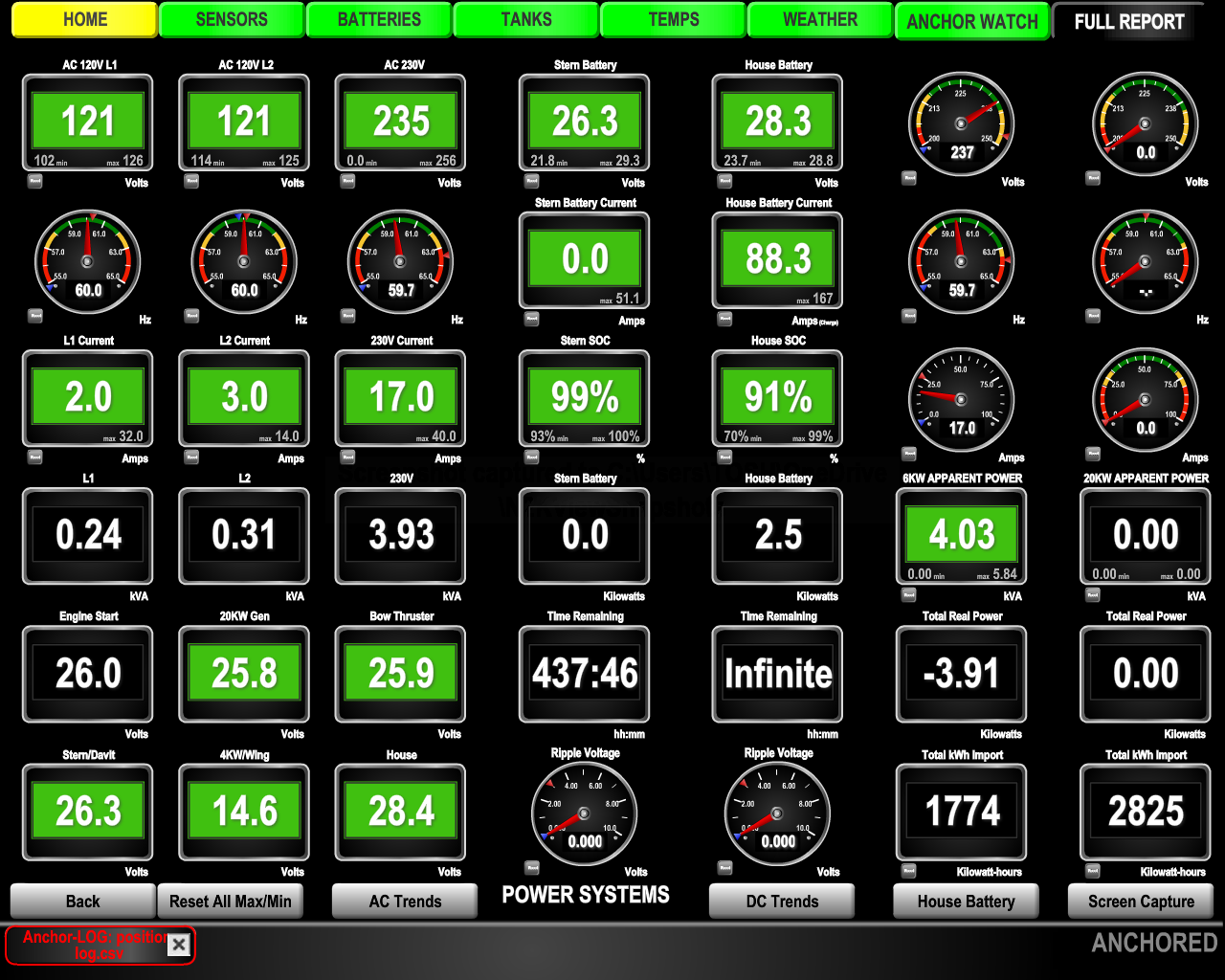Screen dimensions: 1225x980
Task: Reset the 20KW 0.0 volts dial gauge
Action: click(1093, 177)
